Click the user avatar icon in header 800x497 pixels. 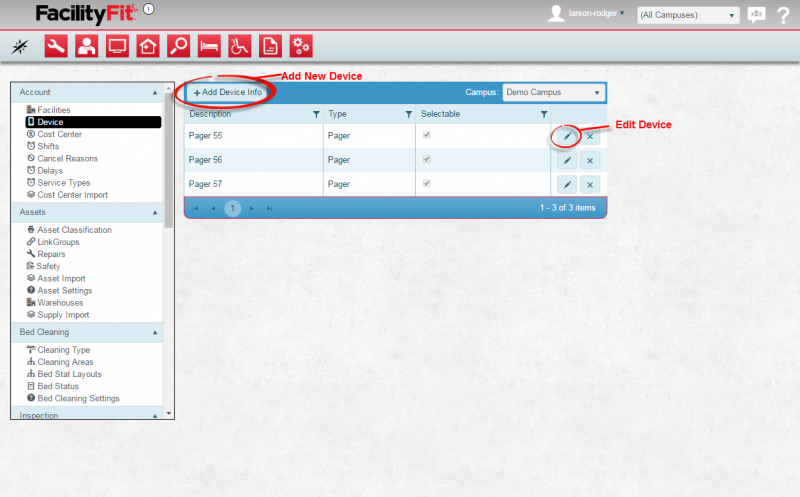[556, 14]
